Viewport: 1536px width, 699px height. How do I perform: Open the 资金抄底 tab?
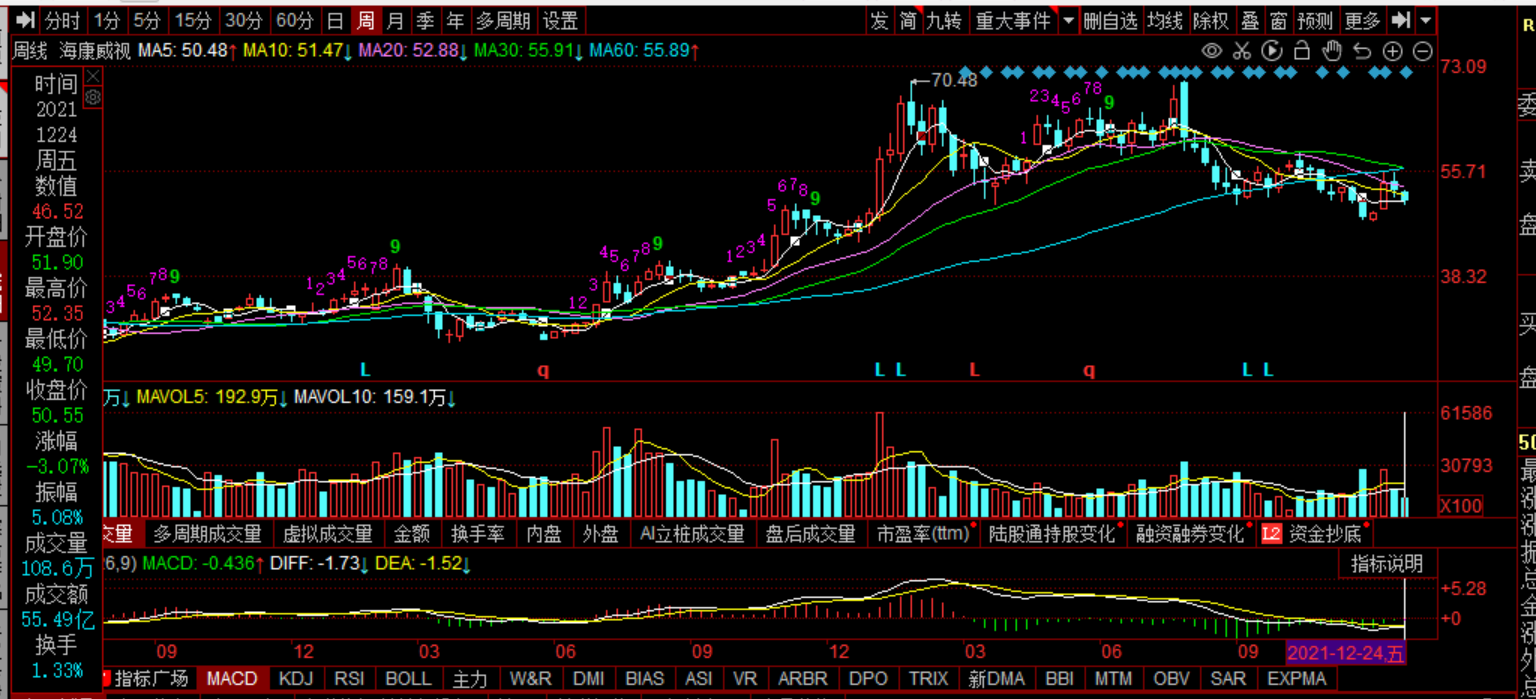pyautogui.click(x=1325, y=534)
